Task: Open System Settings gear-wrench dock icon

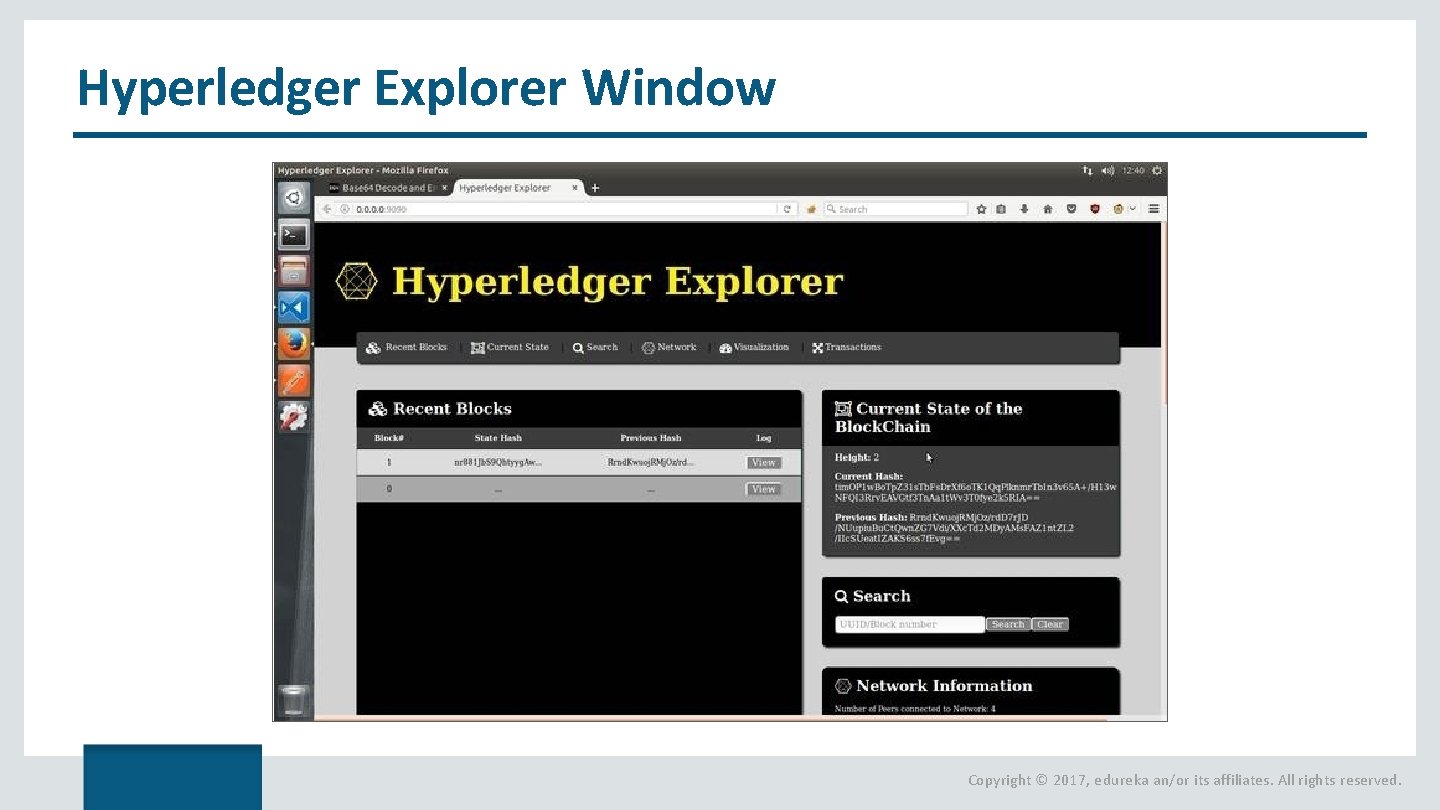Action: (x=294, y=416)
